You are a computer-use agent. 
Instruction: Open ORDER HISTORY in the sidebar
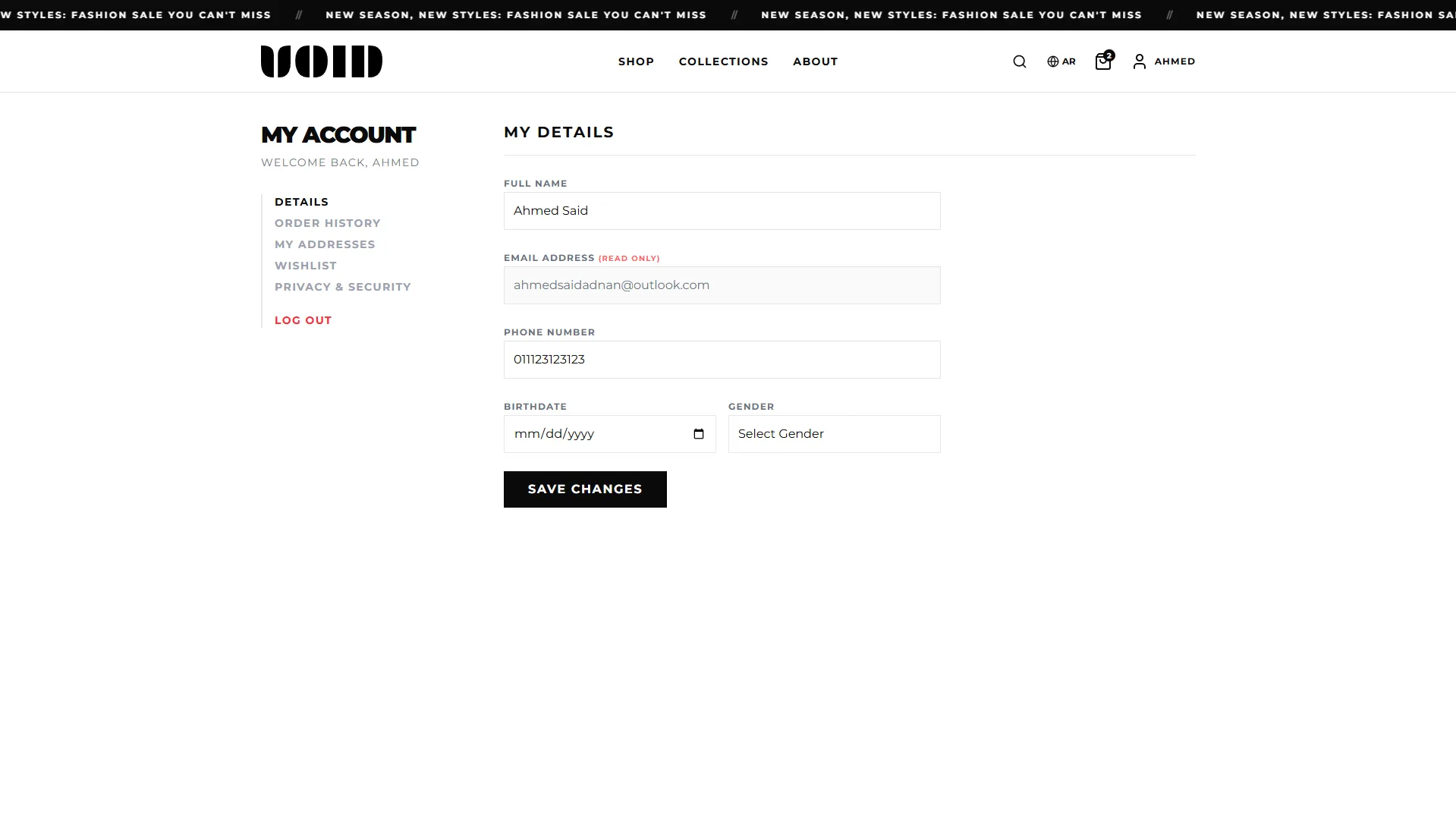[x=327, y=223]
